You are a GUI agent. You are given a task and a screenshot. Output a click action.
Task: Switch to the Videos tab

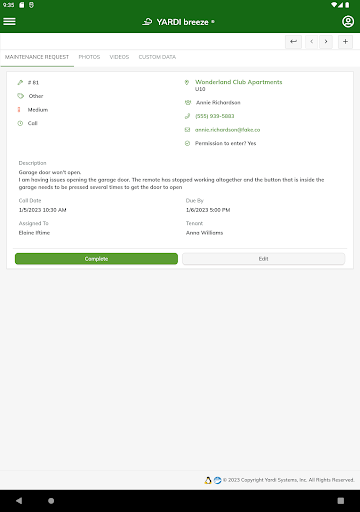tap(119, 57)
